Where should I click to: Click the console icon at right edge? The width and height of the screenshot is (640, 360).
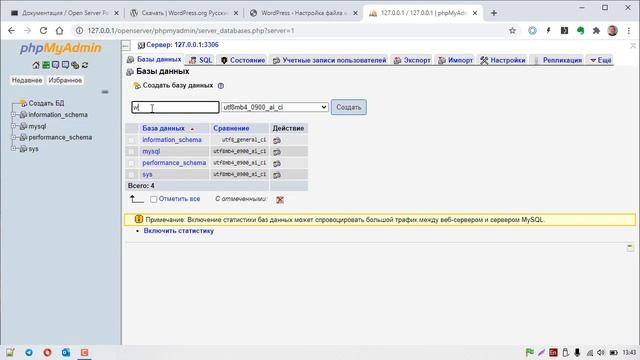click(630, 247)
